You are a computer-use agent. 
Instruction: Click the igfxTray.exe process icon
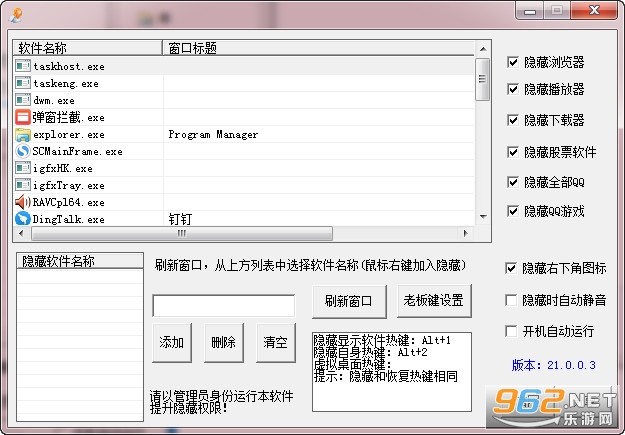pos(23,185)
